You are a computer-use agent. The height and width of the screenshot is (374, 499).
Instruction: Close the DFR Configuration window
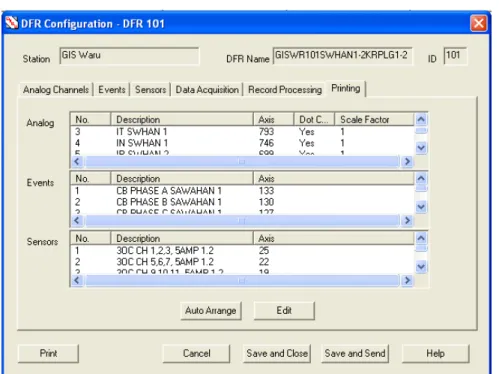tap(478, 23)
